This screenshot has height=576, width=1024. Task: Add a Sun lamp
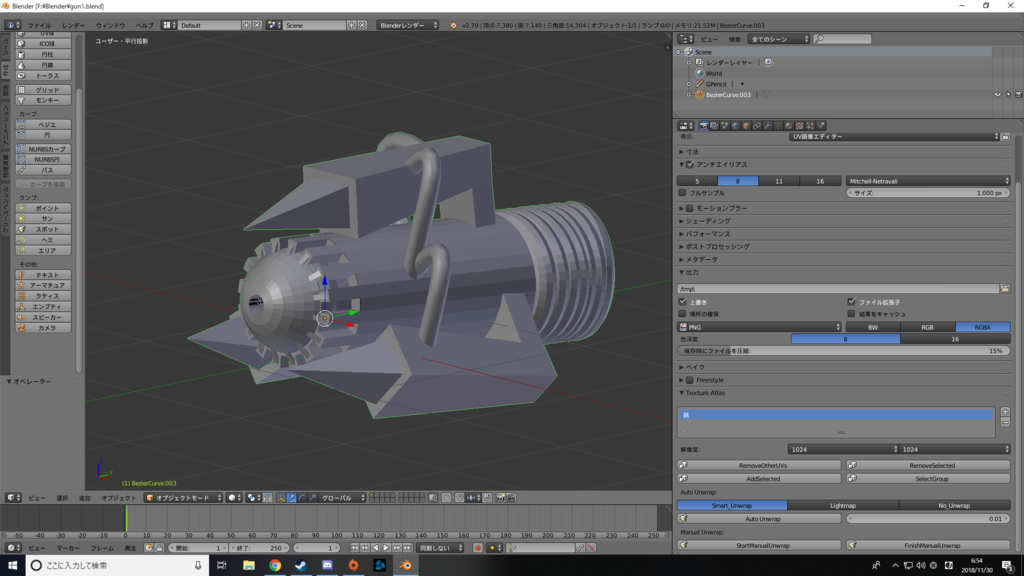coord(47,218)
